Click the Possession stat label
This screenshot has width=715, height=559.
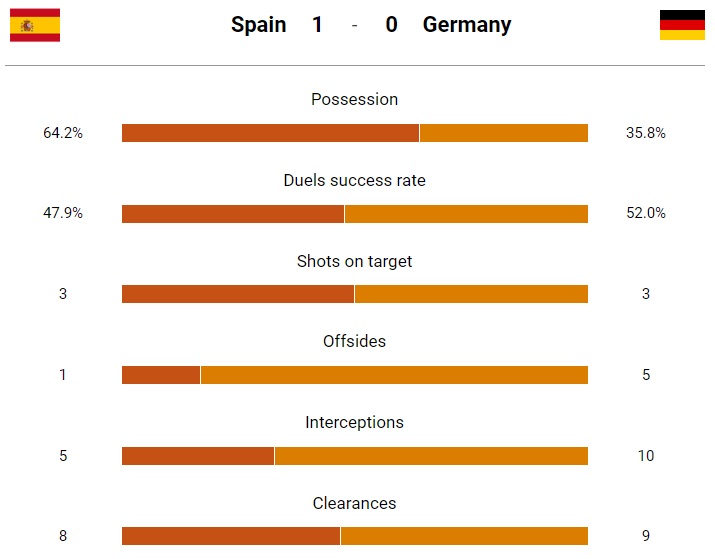coord(354,99)
